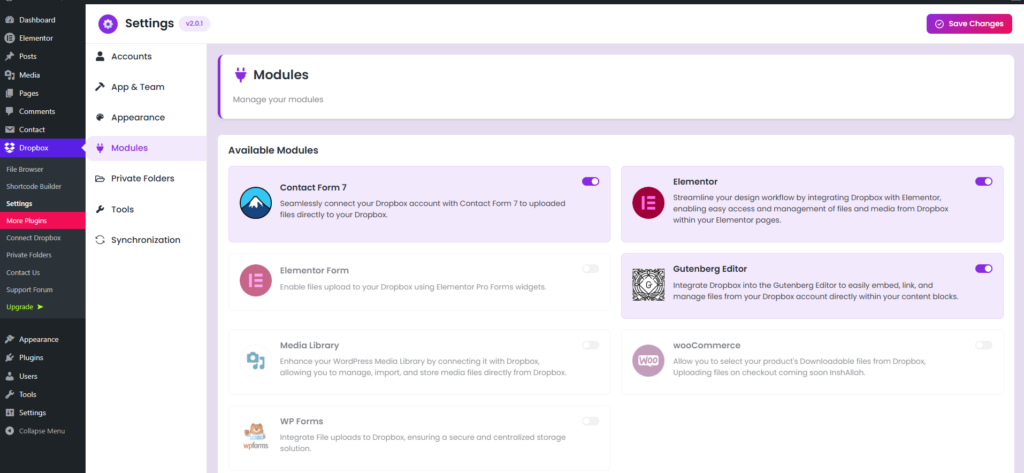Image resolution: width=1024 pixels, height=473 pixels.
Task: Open the Accounts settings tab
Action: point(146,56)
